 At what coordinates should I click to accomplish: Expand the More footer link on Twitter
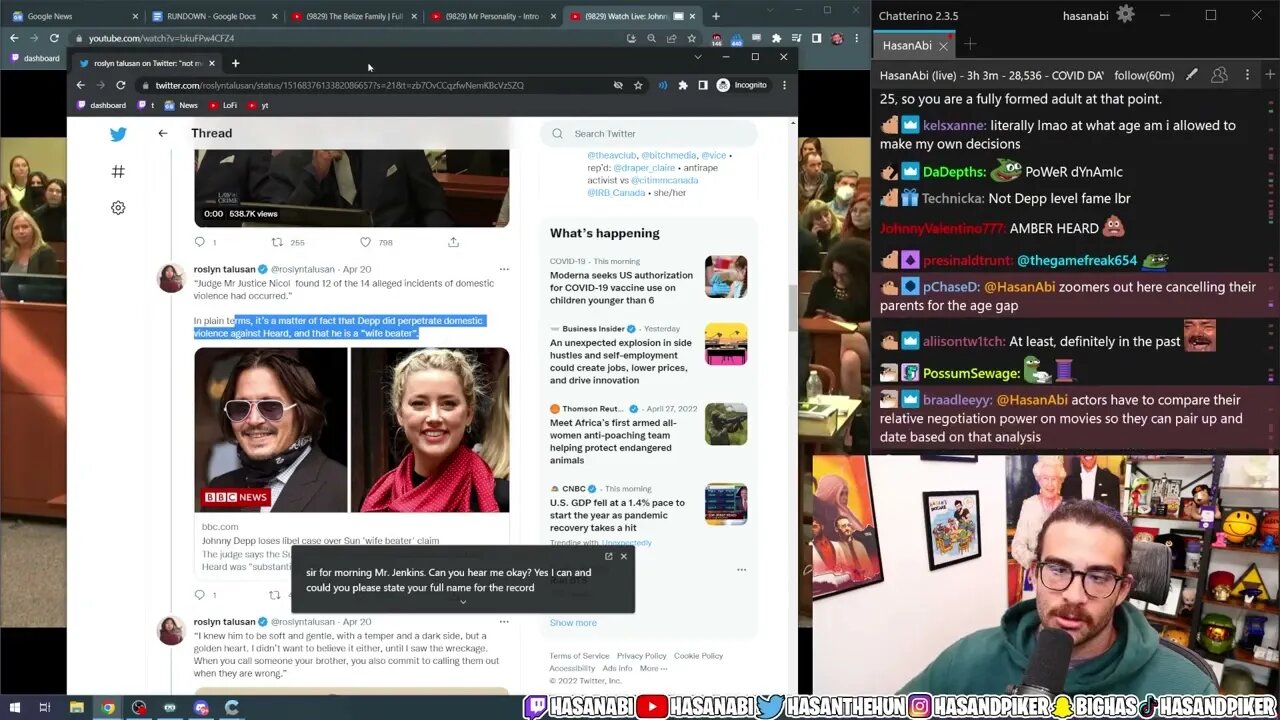(x=651, y=668)
